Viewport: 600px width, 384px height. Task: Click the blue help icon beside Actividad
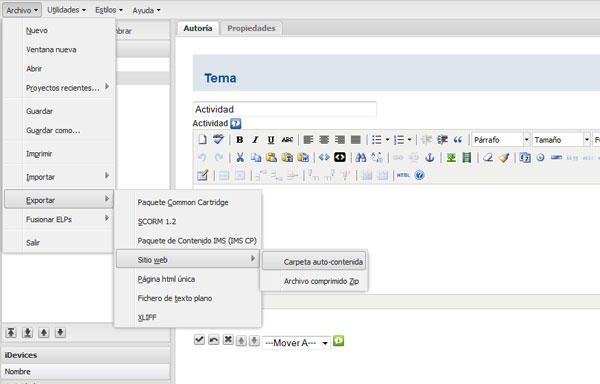[236, 124]
